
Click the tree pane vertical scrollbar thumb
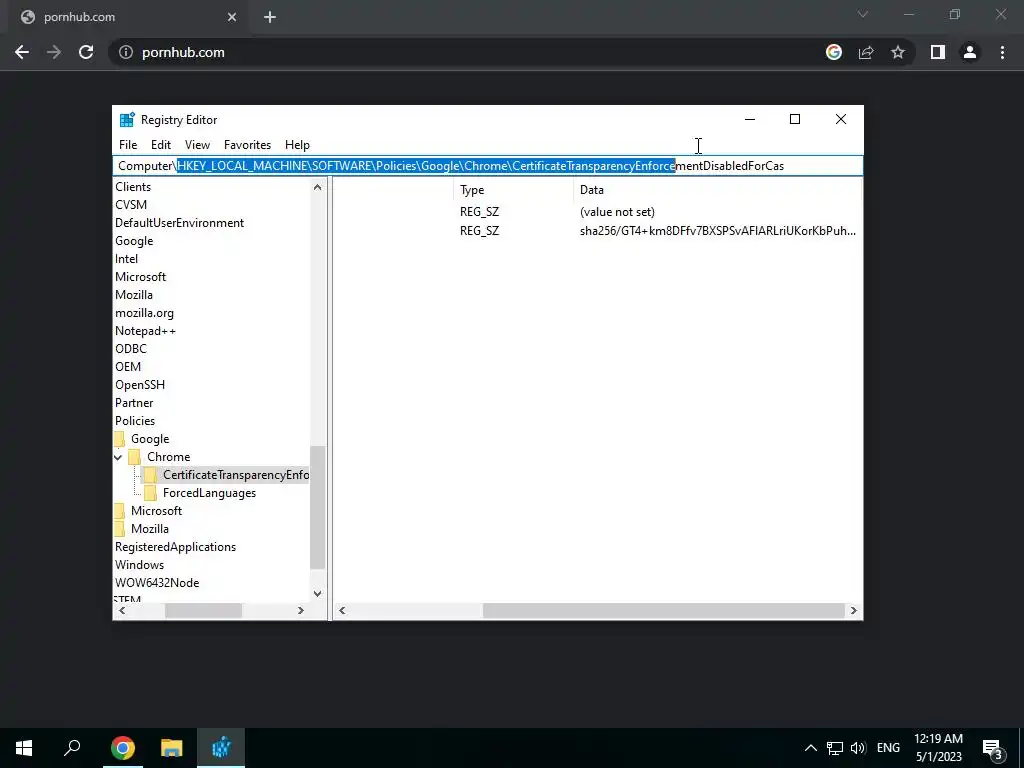[317, 508]
